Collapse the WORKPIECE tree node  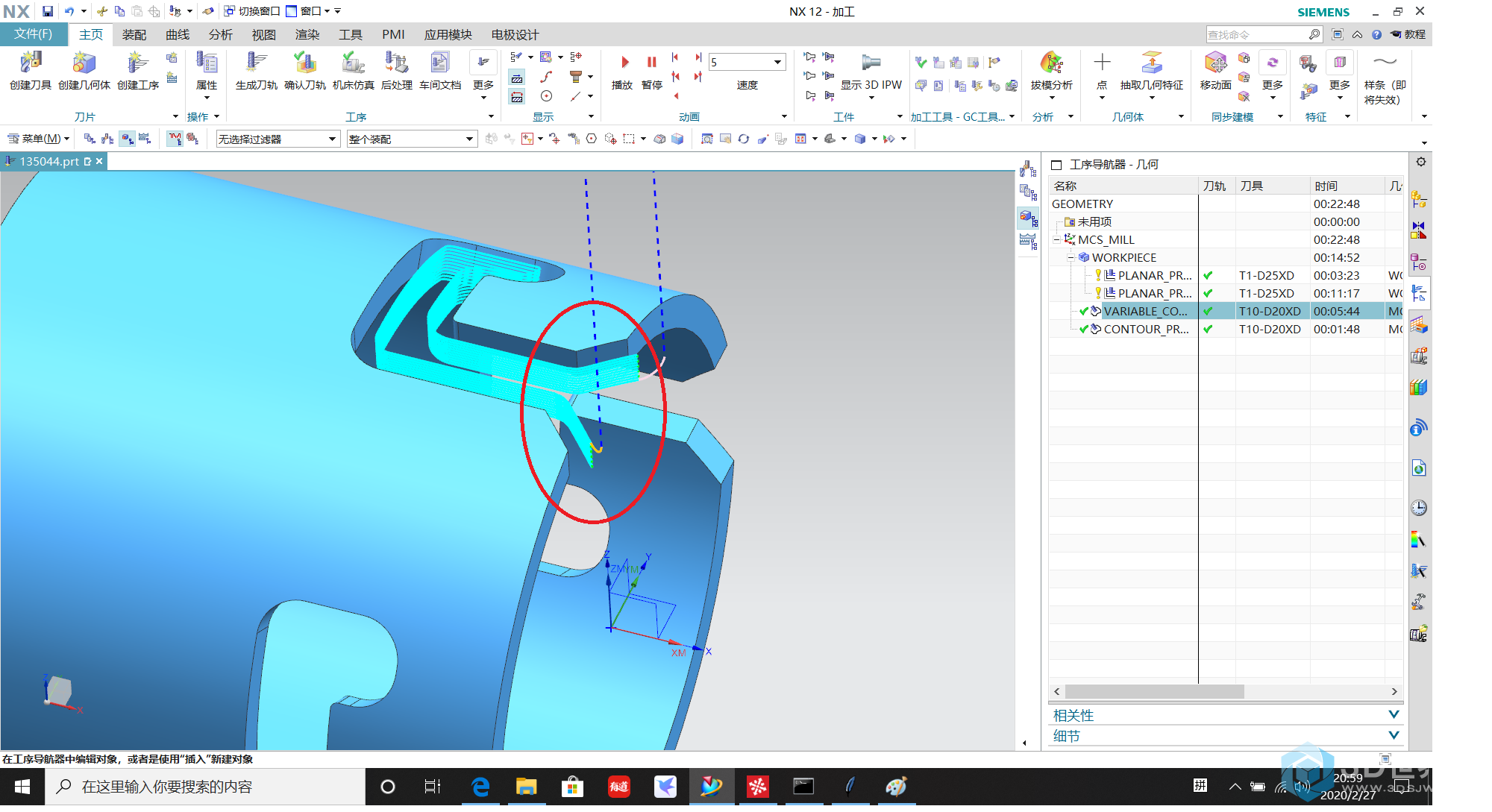1071,258
